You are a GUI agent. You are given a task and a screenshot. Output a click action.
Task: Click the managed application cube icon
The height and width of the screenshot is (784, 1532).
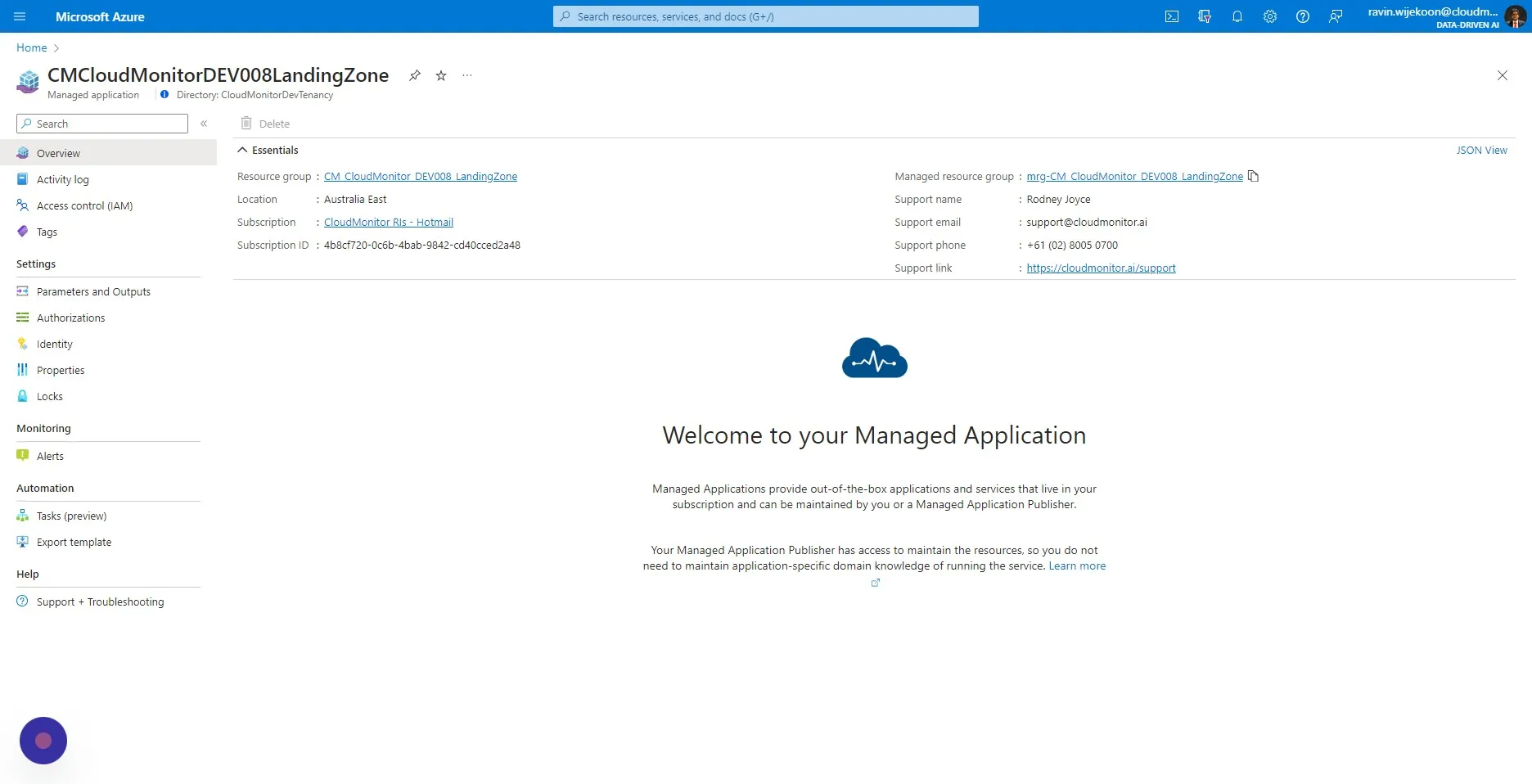click(29, 81)
